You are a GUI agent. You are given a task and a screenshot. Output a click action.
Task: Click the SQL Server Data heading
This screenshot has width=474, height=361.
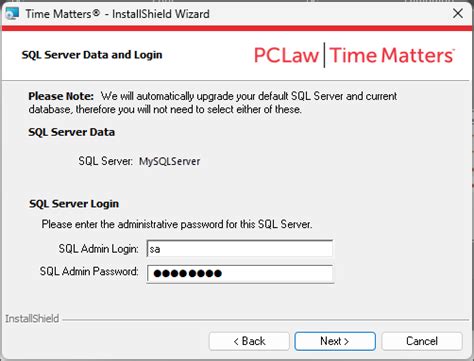(x=72, y=132)
